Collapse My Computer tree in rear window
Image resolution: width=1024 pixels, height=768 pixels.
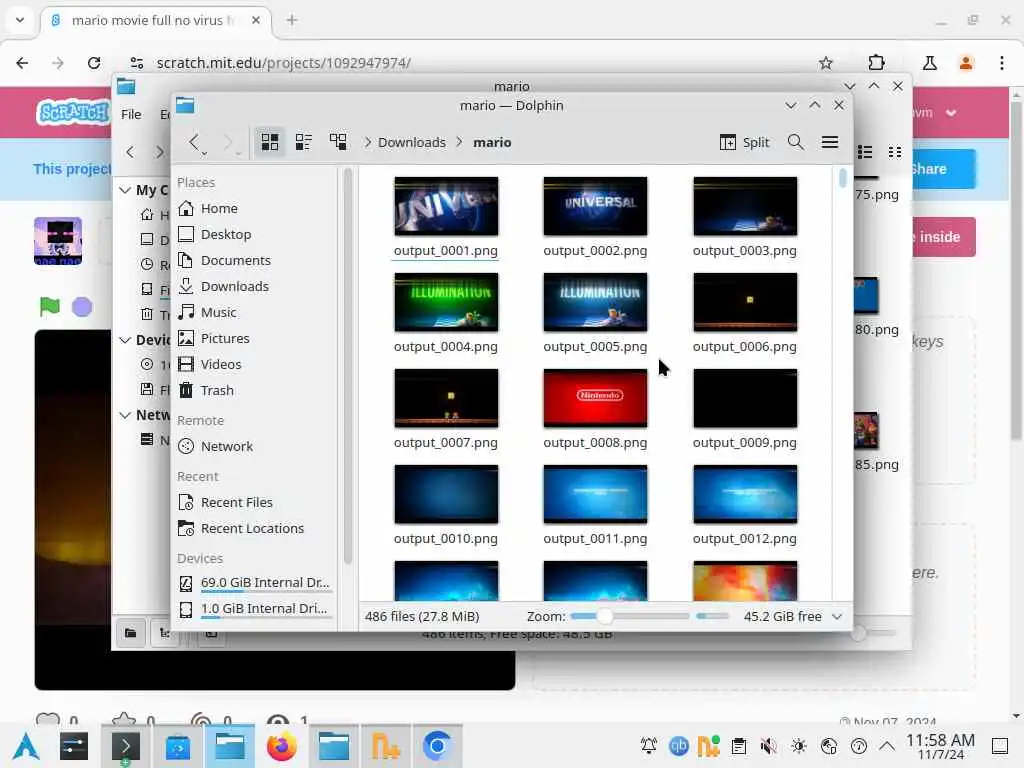(x=125, y=190)
